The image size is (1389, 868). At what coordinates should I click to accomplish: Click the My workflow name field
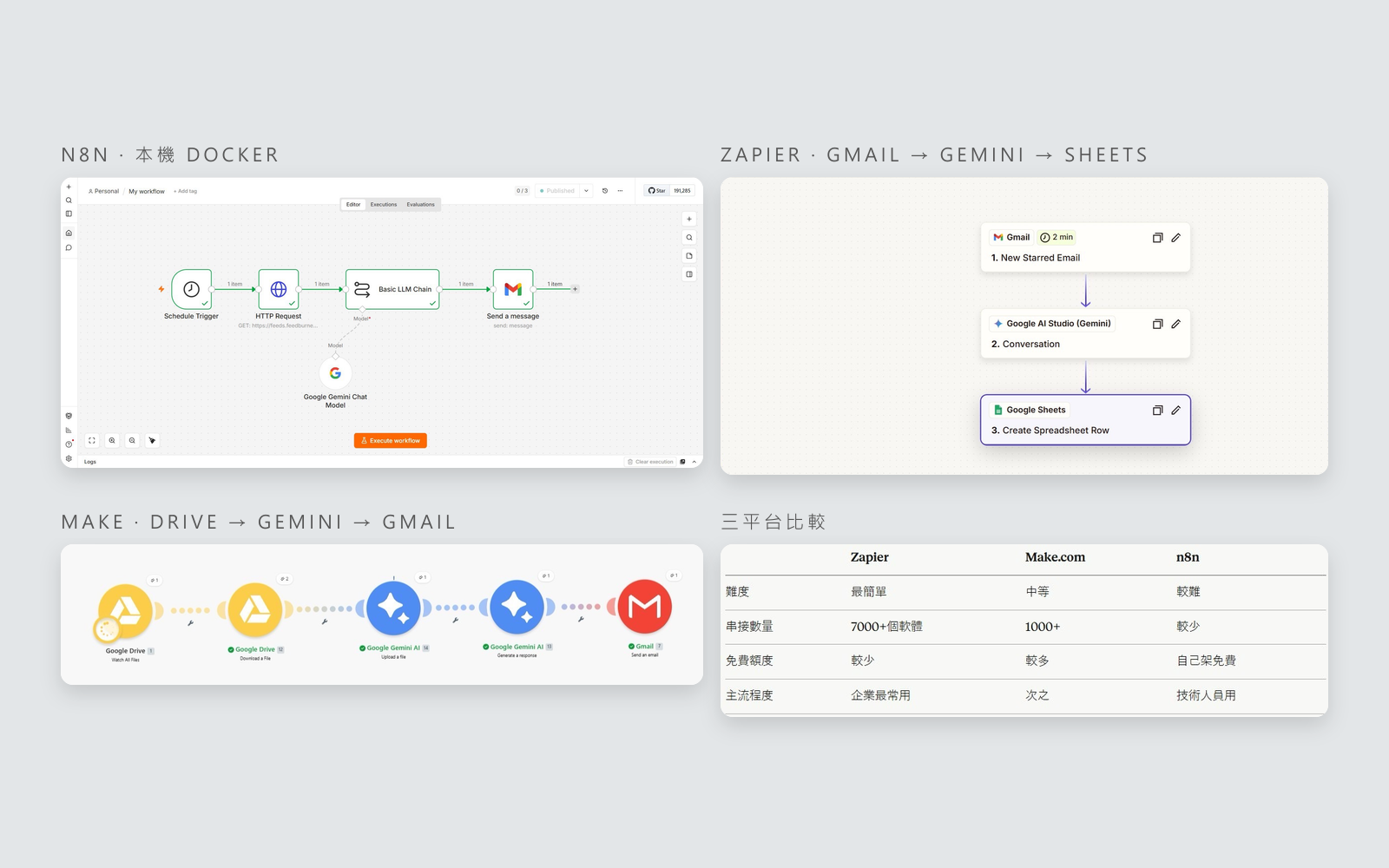click(x=147, y=191)
